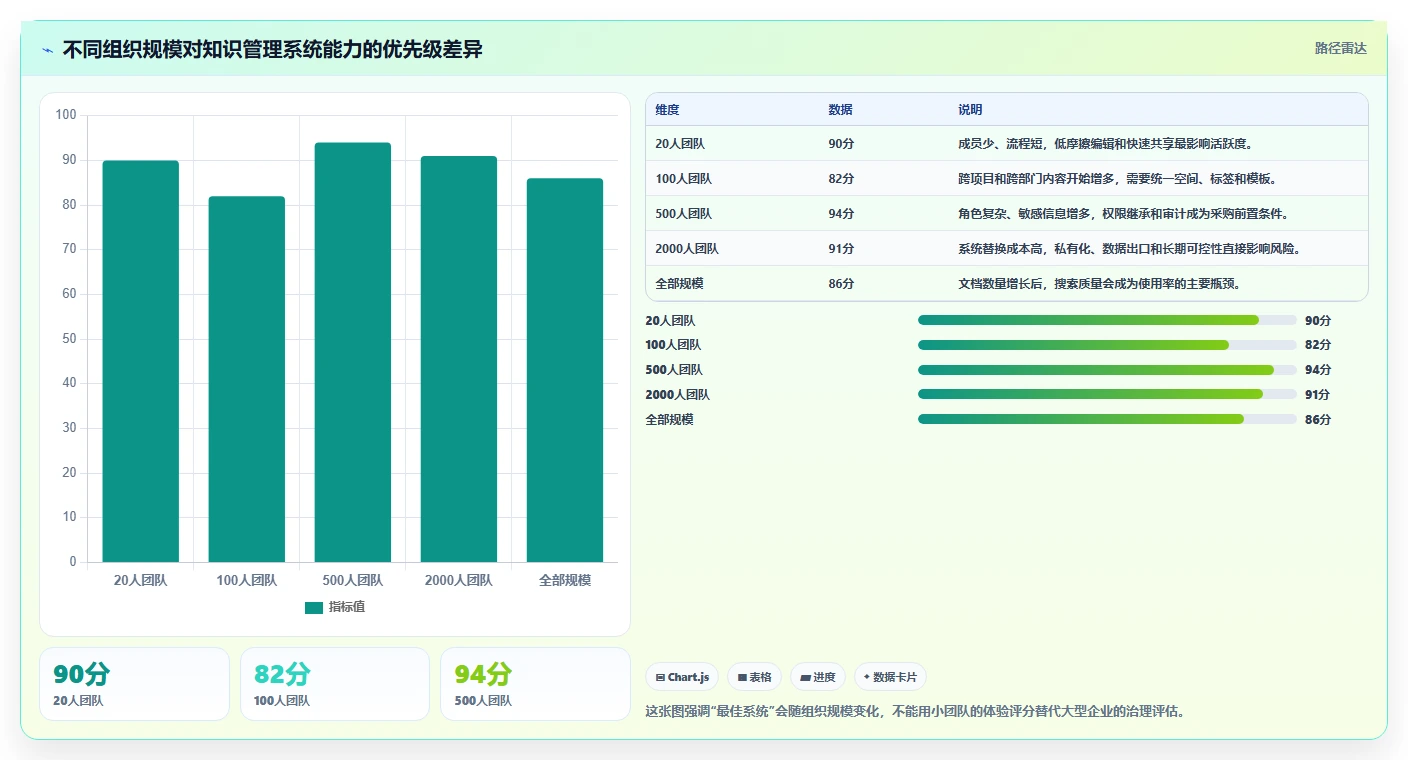1408x760 pixels.
Task: Click the 100人团队 bar in chart
Action: [247, 379]
